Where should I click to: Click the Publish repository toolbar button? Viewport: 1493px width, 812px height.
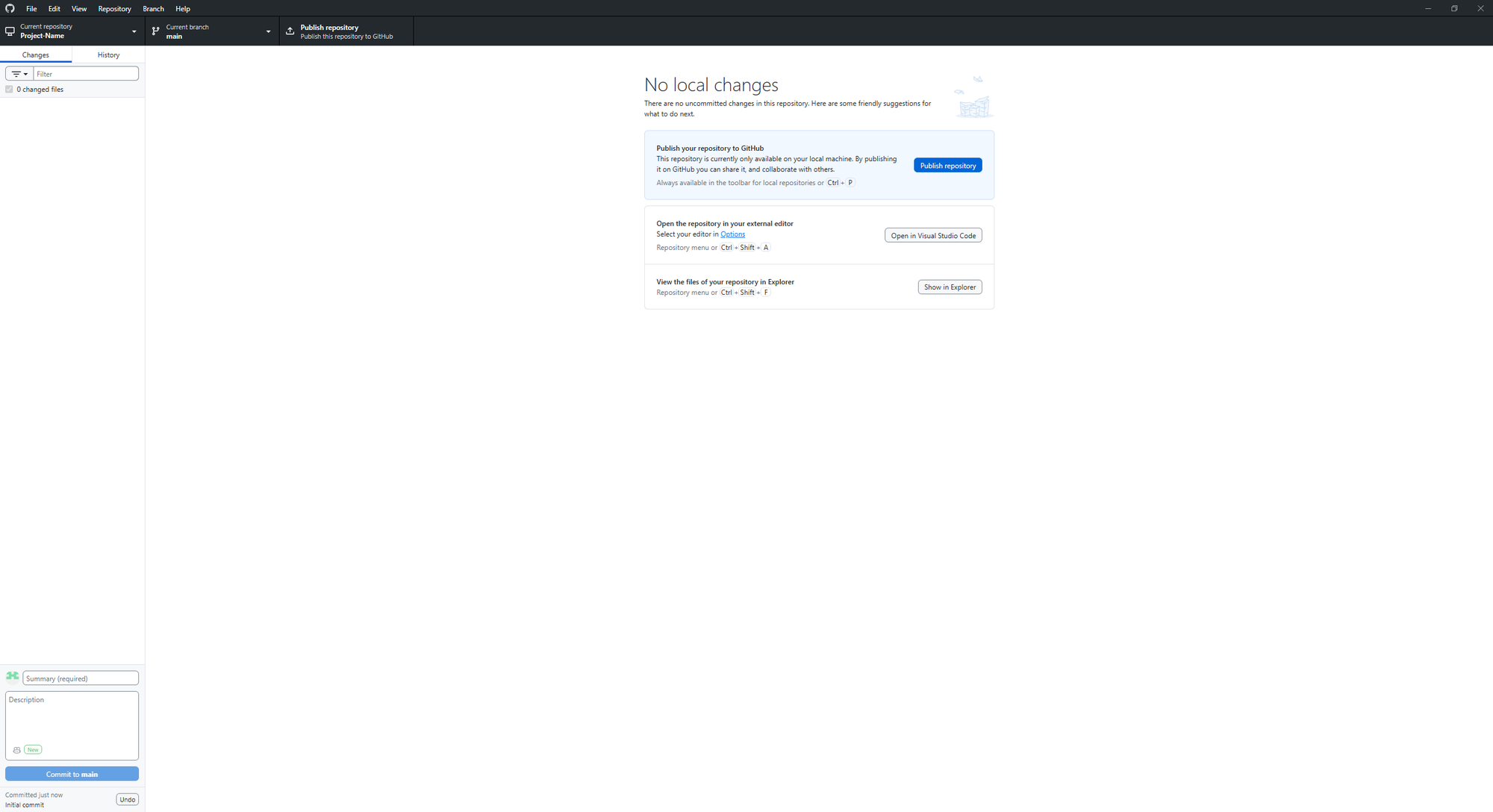pyautogui.click(x=346, y=31)
